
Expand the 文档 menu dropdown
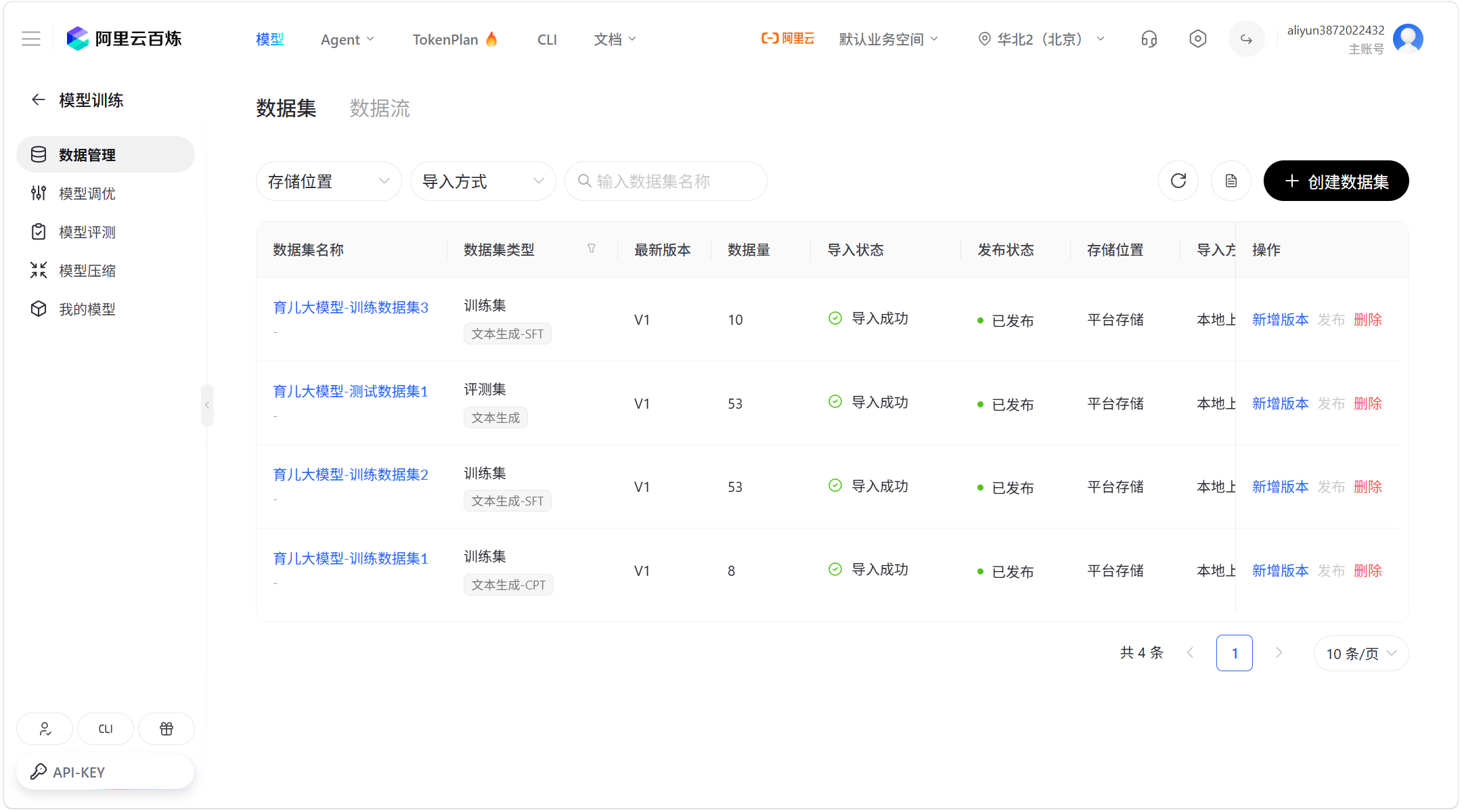[615, 40]
